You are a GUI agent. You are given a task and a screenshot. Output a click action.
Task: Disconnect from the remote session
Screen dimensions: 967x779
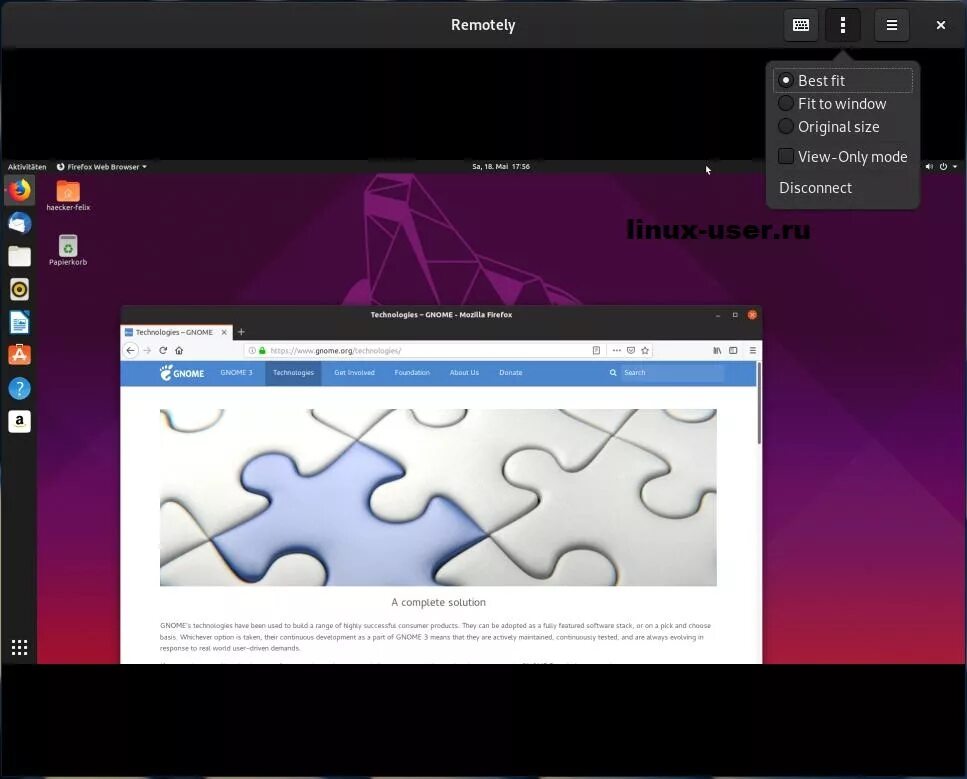tap(815, 188)
